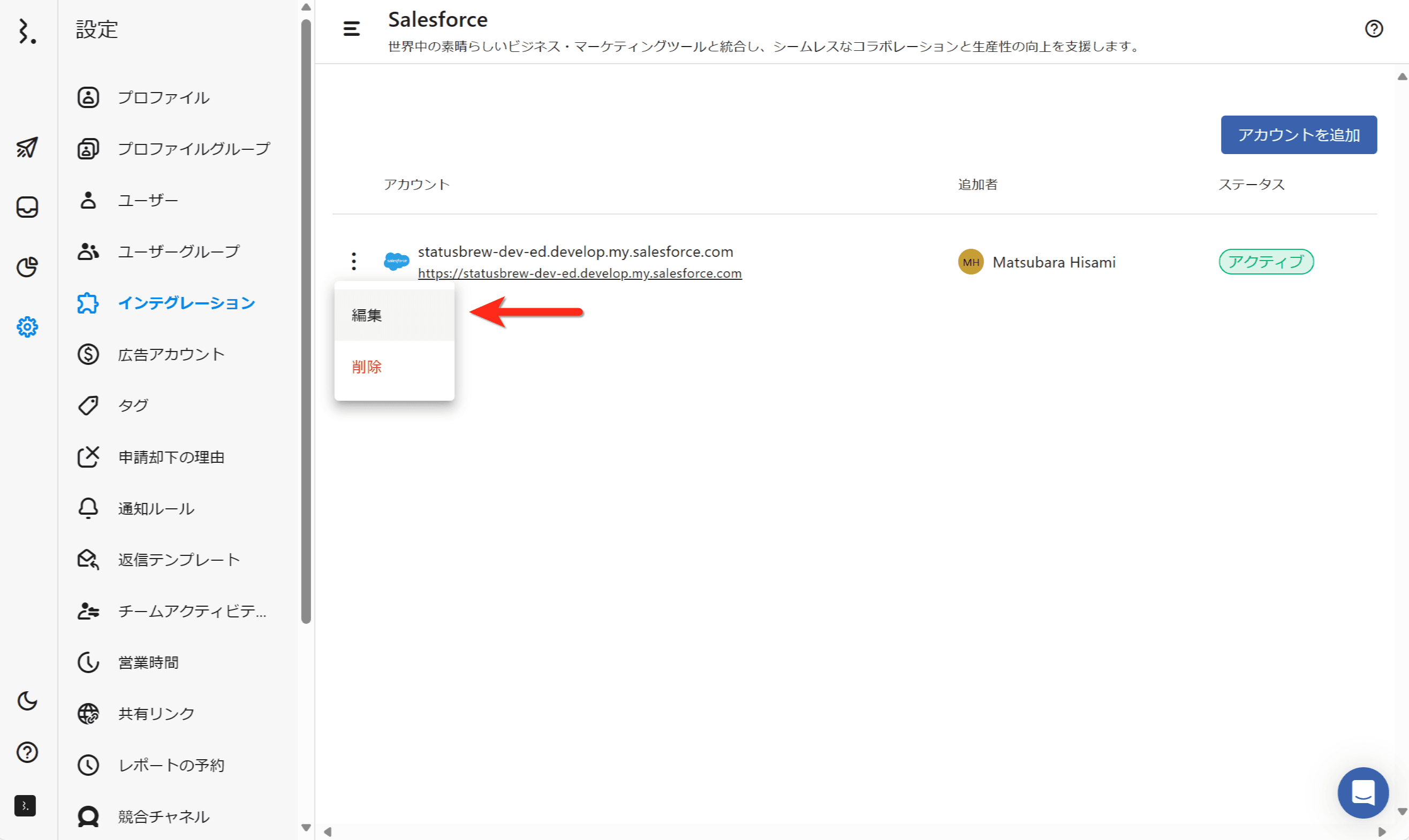Screen dimensions: 1409x840
Task: Open the reports pie chart icon
Action: point(27,266)
